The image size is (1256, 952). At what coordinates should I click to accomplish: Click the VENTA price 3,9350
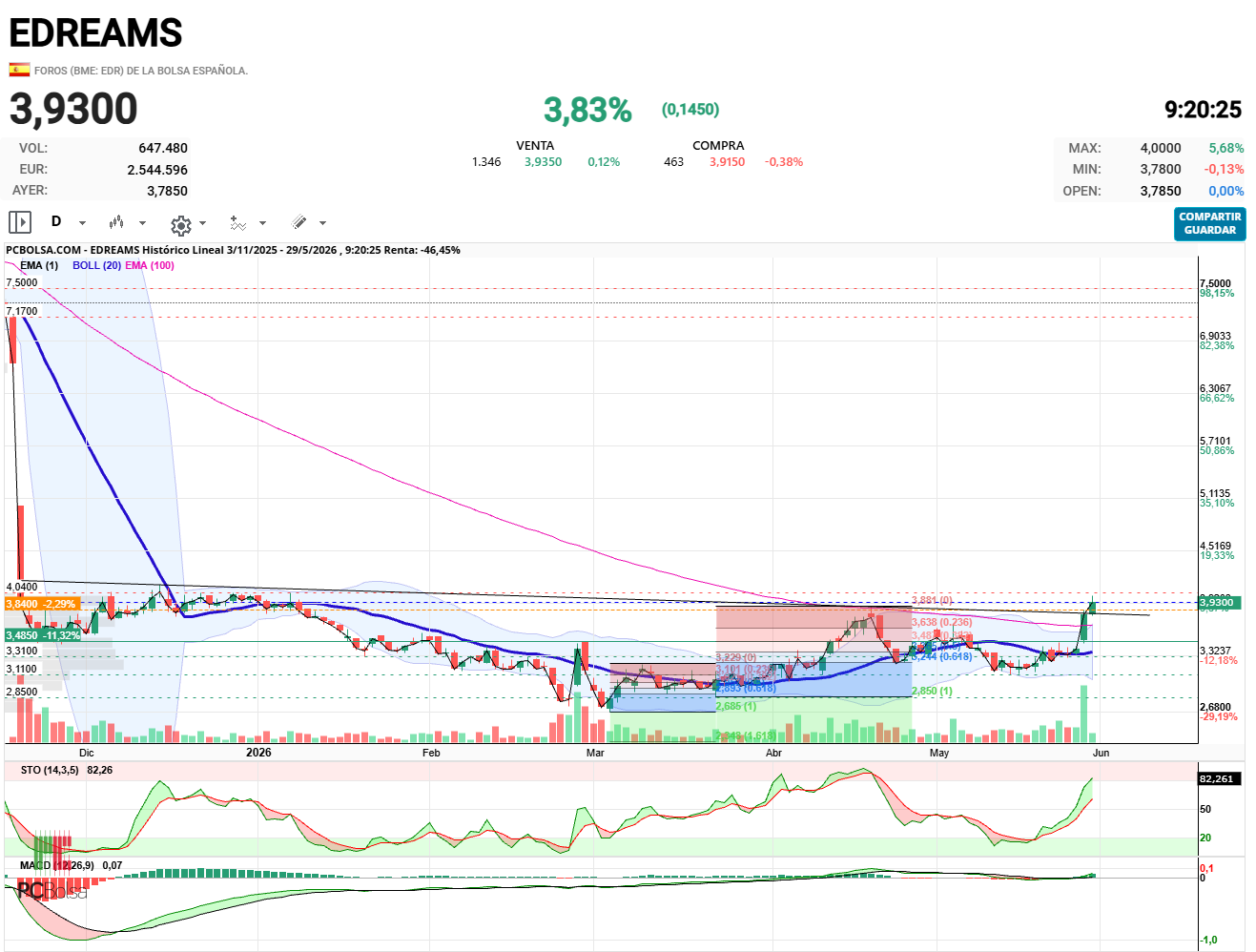[x=543, y=162]
